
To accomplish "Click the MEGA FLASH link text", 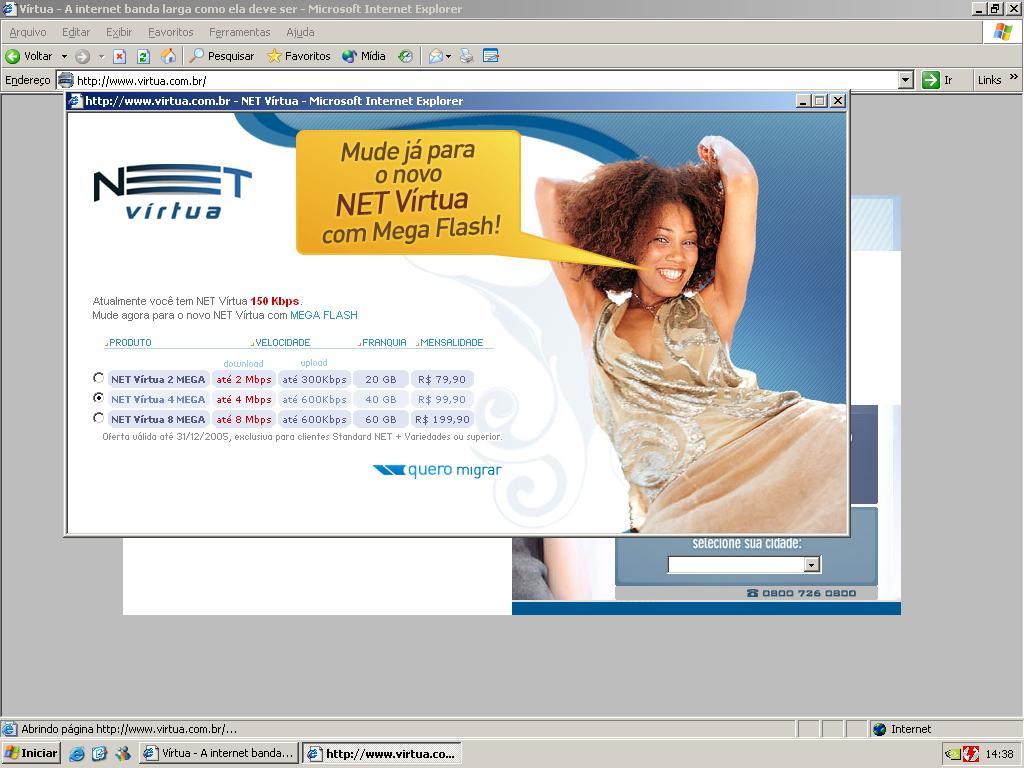I will click(x=324, y=315).
